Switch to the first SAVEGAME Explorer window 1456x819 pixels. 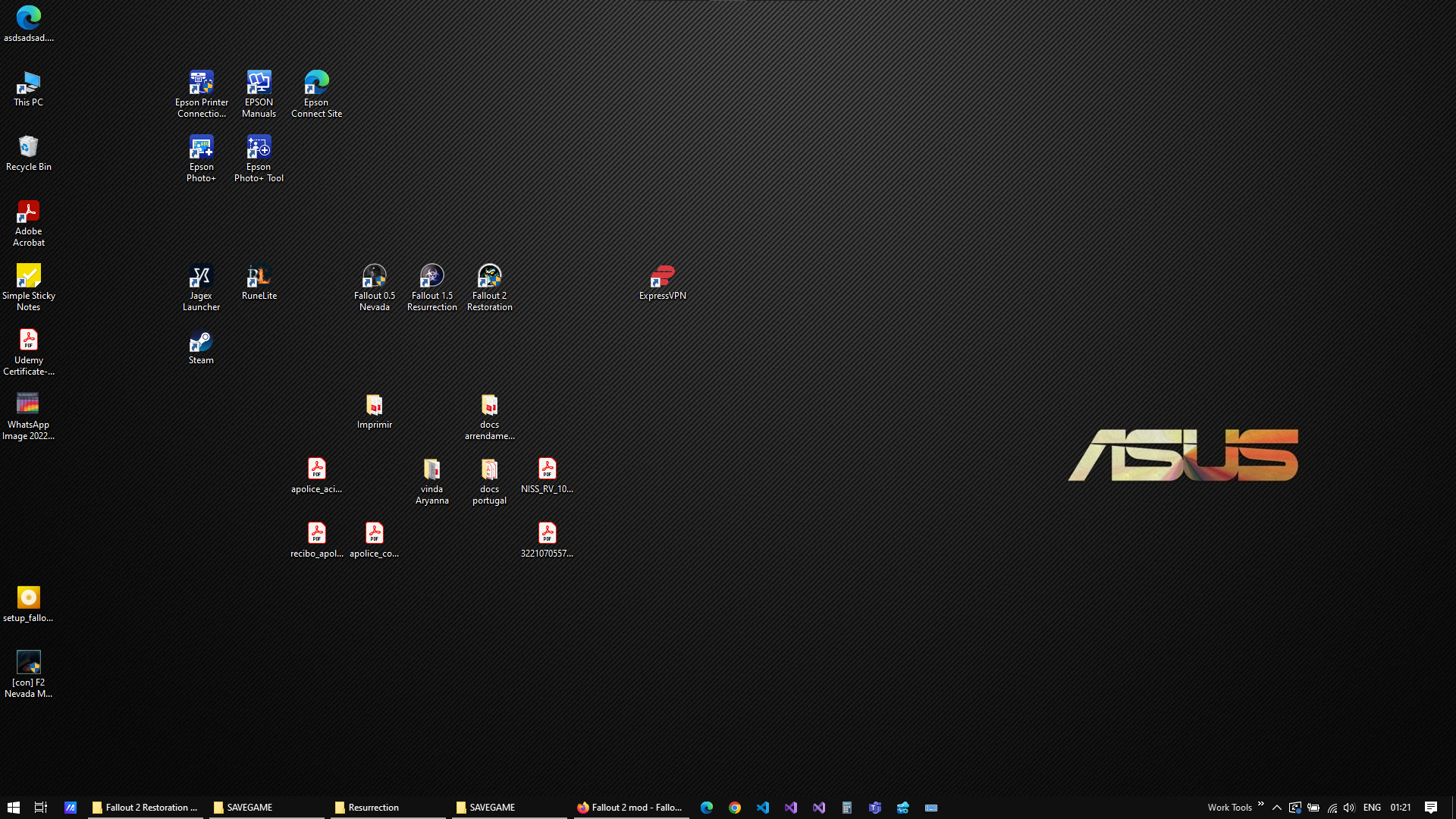tap(267, 808)
